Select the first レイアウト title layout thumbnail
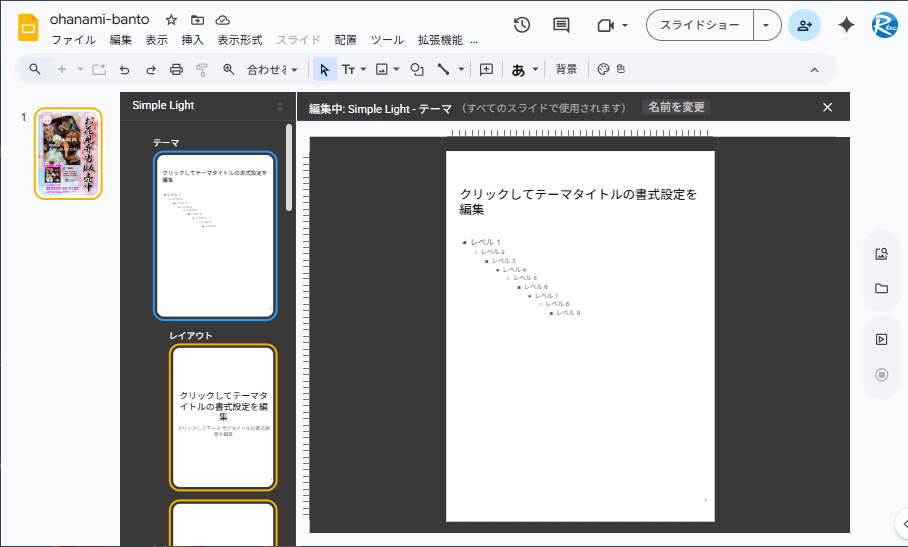This screenshot has height=547, width=908. pyautogui.click(x=223, y=417)
